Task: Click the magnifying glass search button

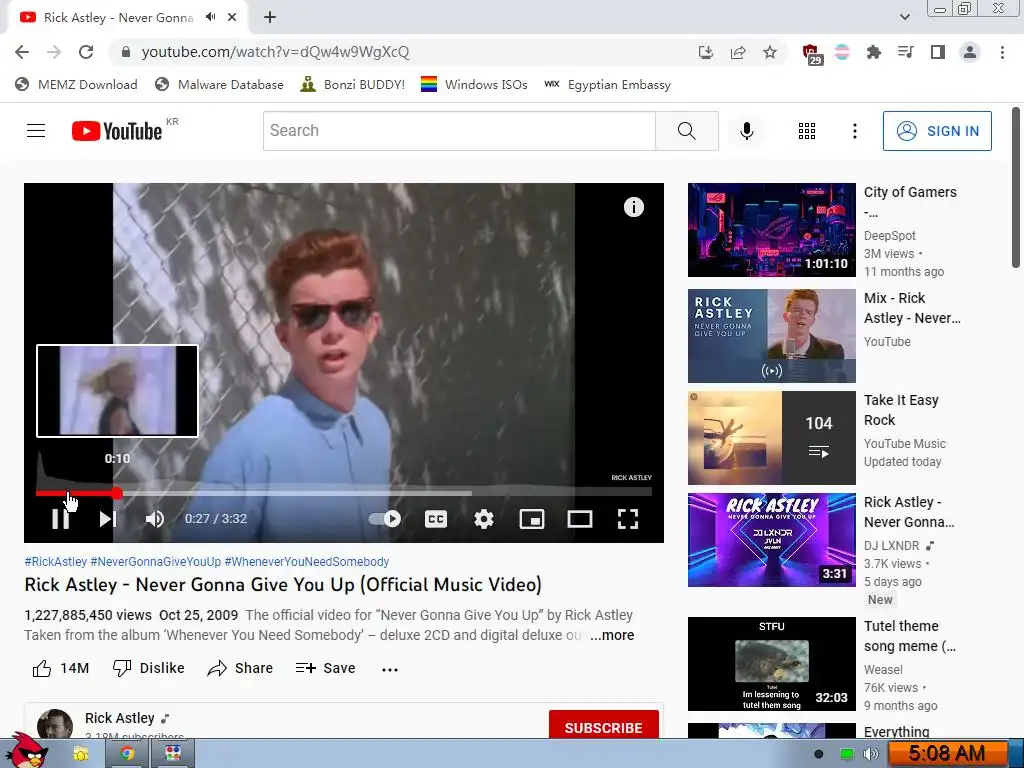Action: 686,131
